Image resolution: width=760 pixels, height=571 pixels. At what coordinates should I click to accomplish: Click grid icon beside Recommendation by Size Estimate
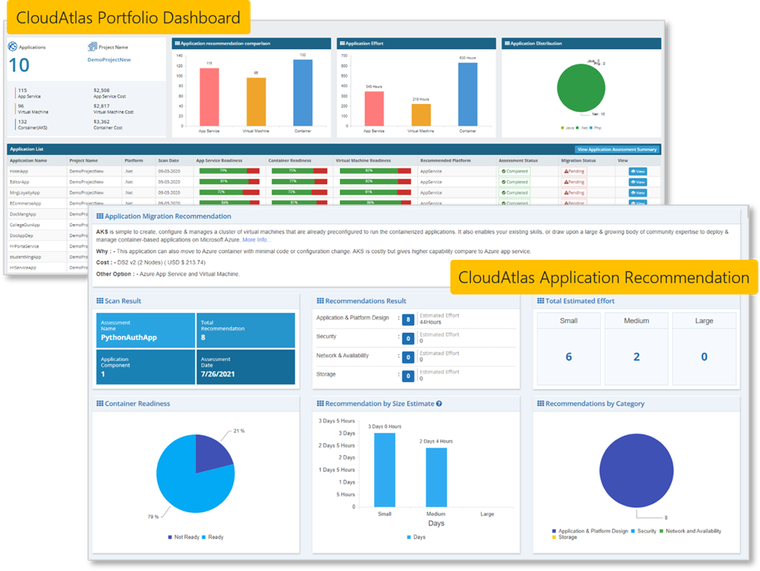(x=320, y=403)
